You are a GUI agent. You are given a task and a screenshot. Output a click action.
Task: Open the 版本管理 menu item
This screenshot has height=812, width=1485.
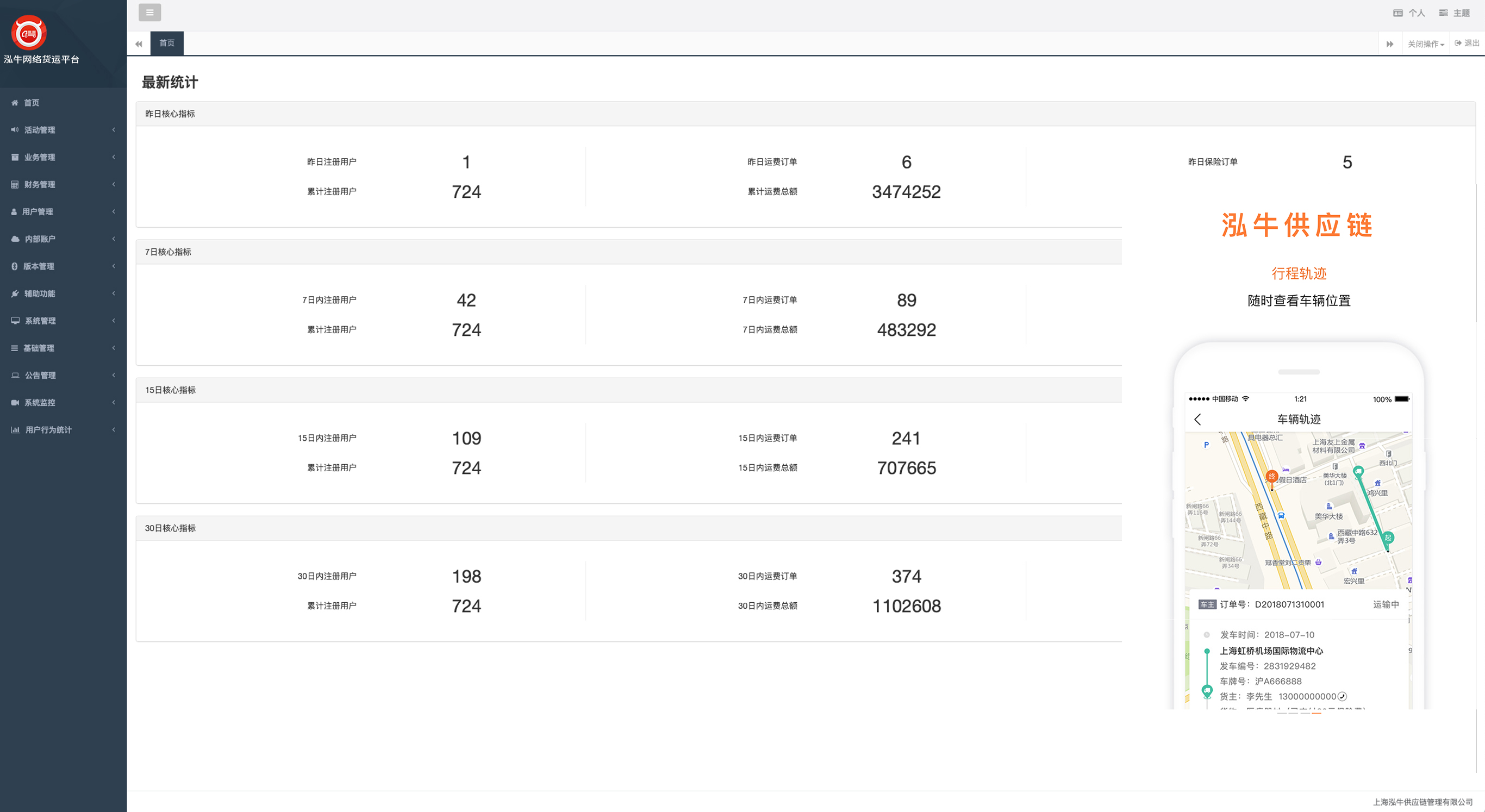pyautogui.click(x=39, y=266)
